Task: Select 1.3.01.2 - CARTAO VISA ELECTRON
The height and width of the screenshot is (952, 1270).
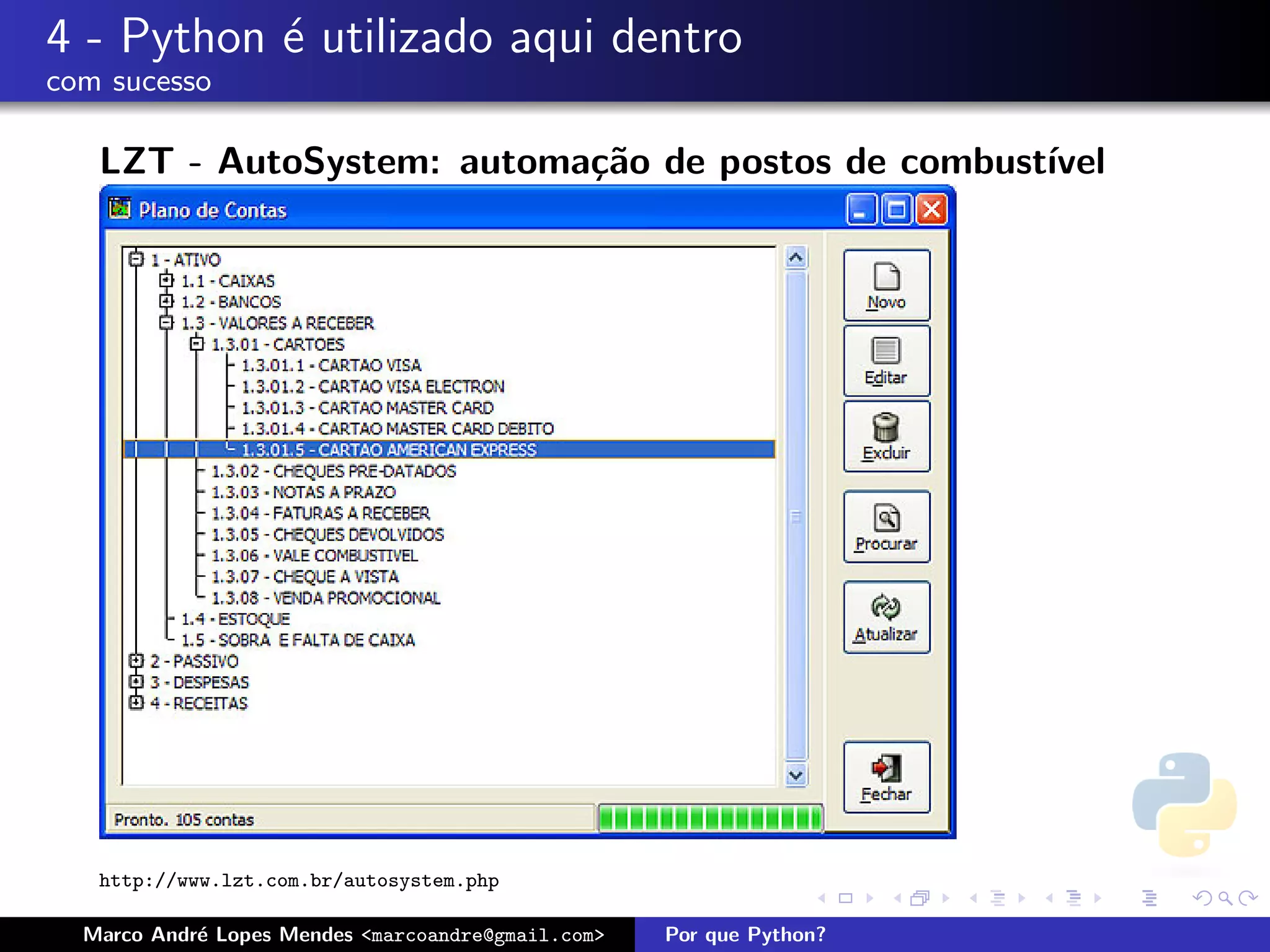Action: (373, 386)
